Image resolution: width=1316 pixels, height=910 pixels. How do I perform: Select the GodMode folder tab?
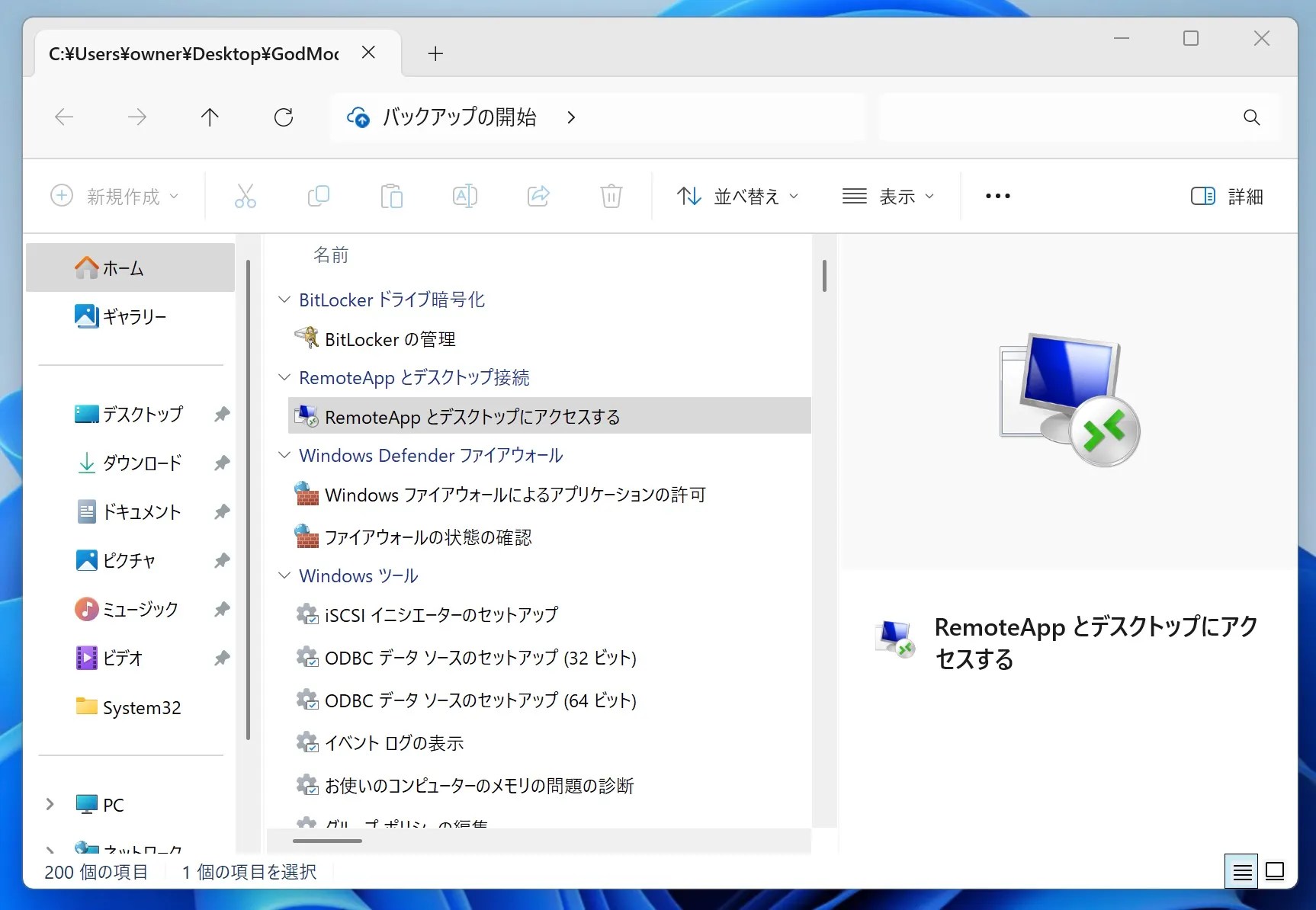click(194, 53)
